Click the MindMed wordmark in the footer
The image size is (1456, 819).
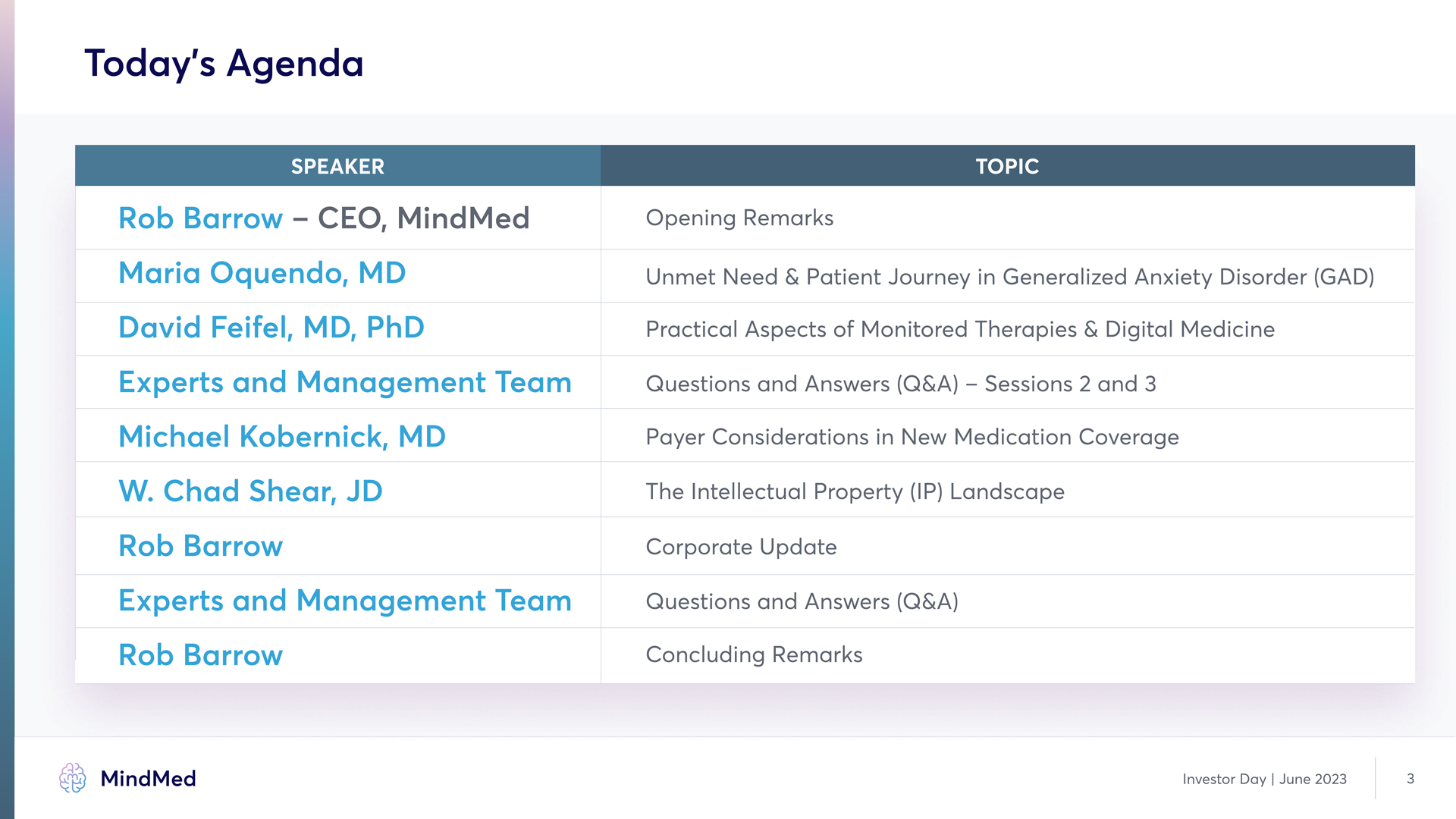148,779
